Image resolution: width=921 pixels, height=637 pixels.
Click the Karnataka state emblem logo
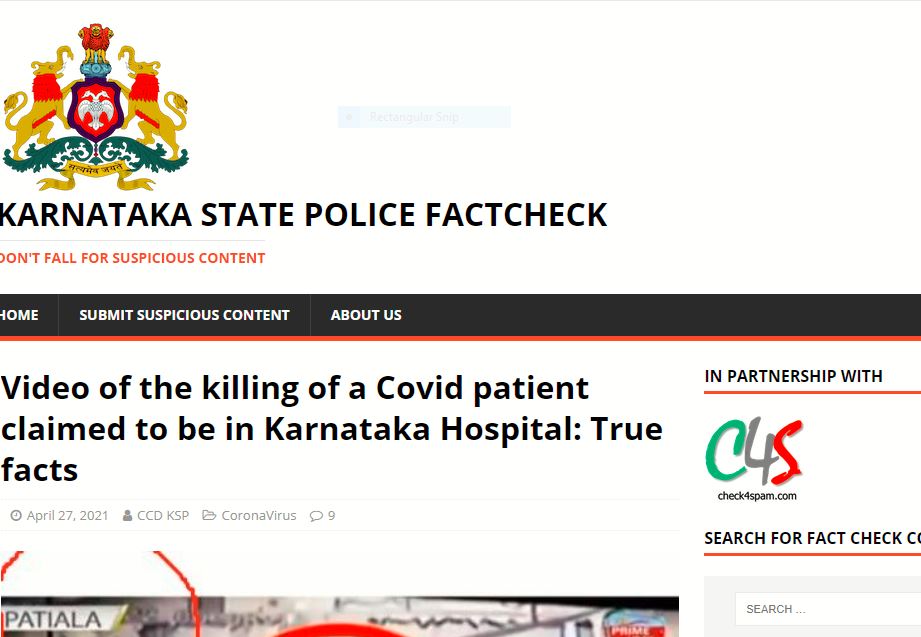(96, 107)
